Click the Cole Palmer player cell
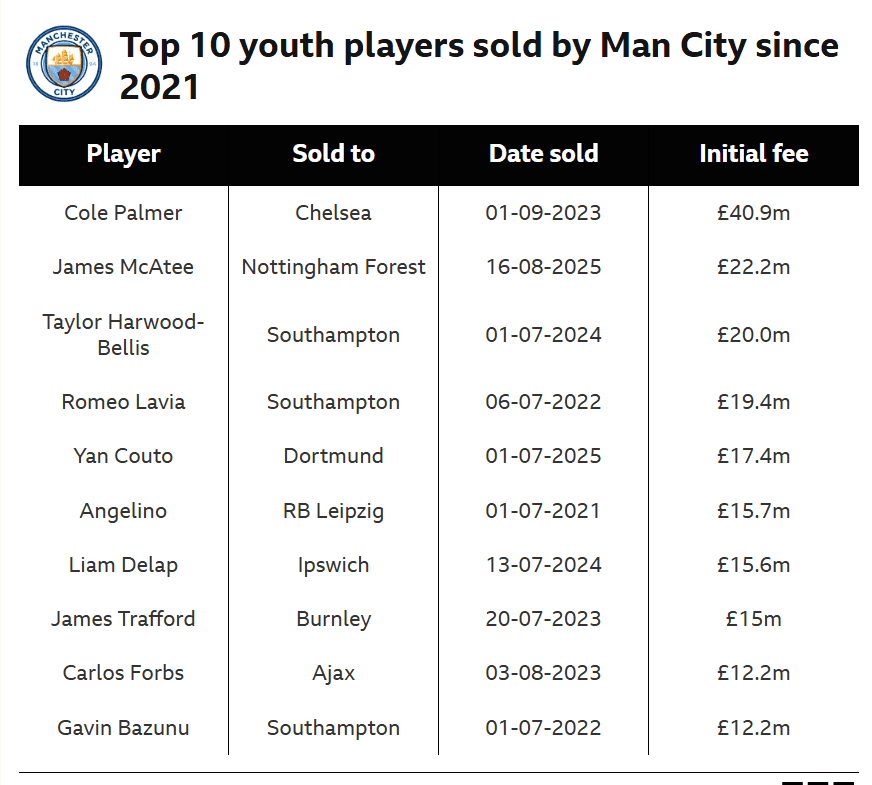 pyautogui.click(x=123, y=213)
